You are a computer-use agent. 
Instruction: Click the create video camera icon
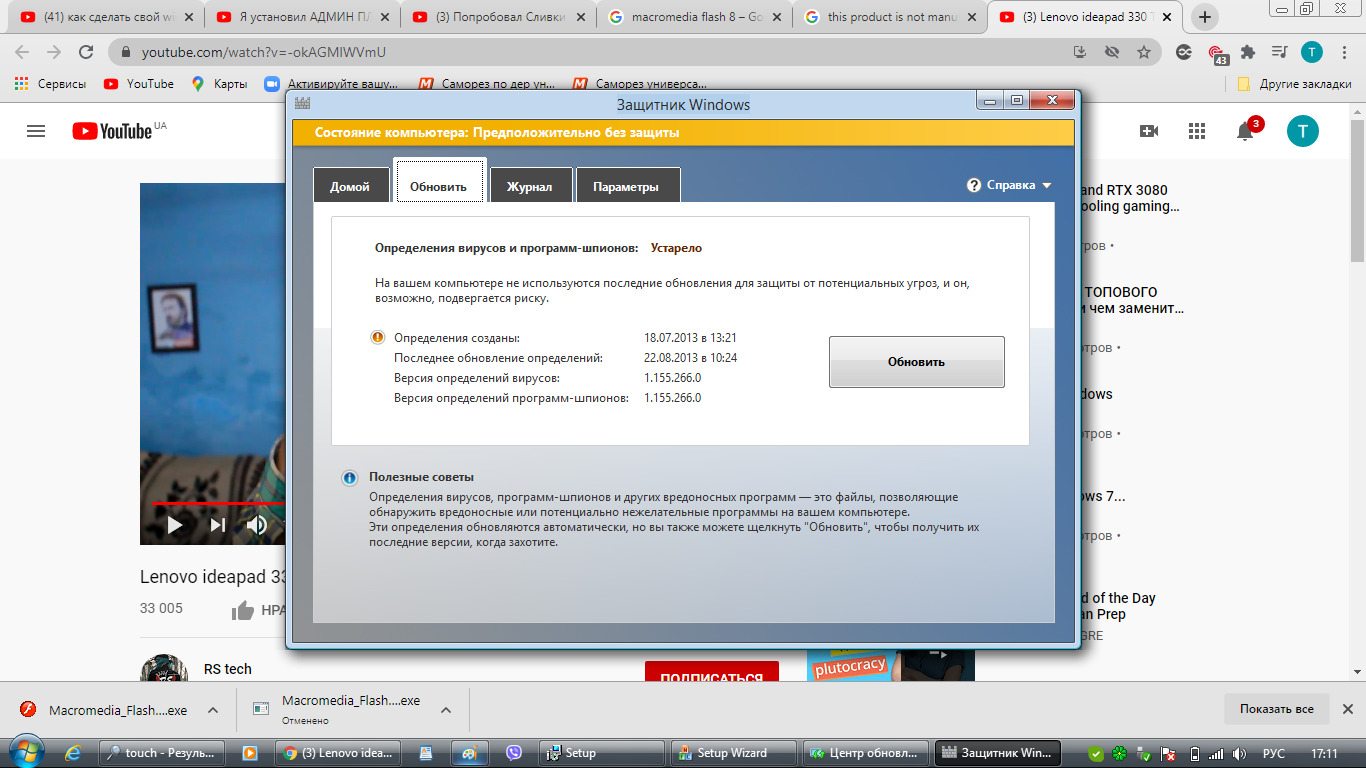pos(1148,131)
